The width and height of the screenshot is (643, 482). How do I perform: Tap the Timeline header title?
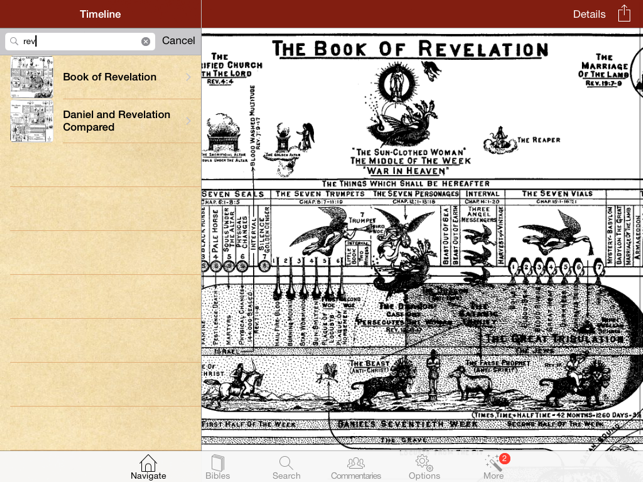pos(100,14)
